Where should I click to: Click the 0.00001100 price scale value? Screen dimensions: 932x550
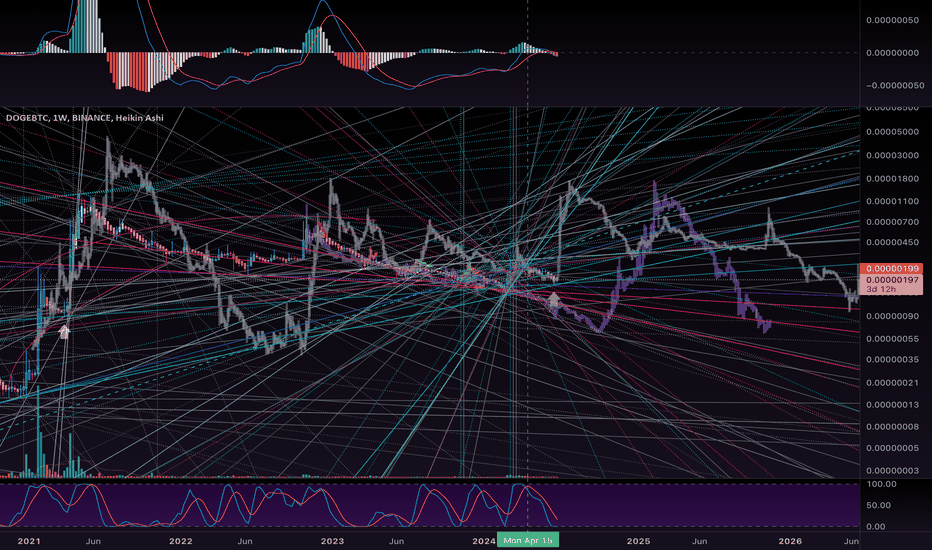(x=892, y=202)
